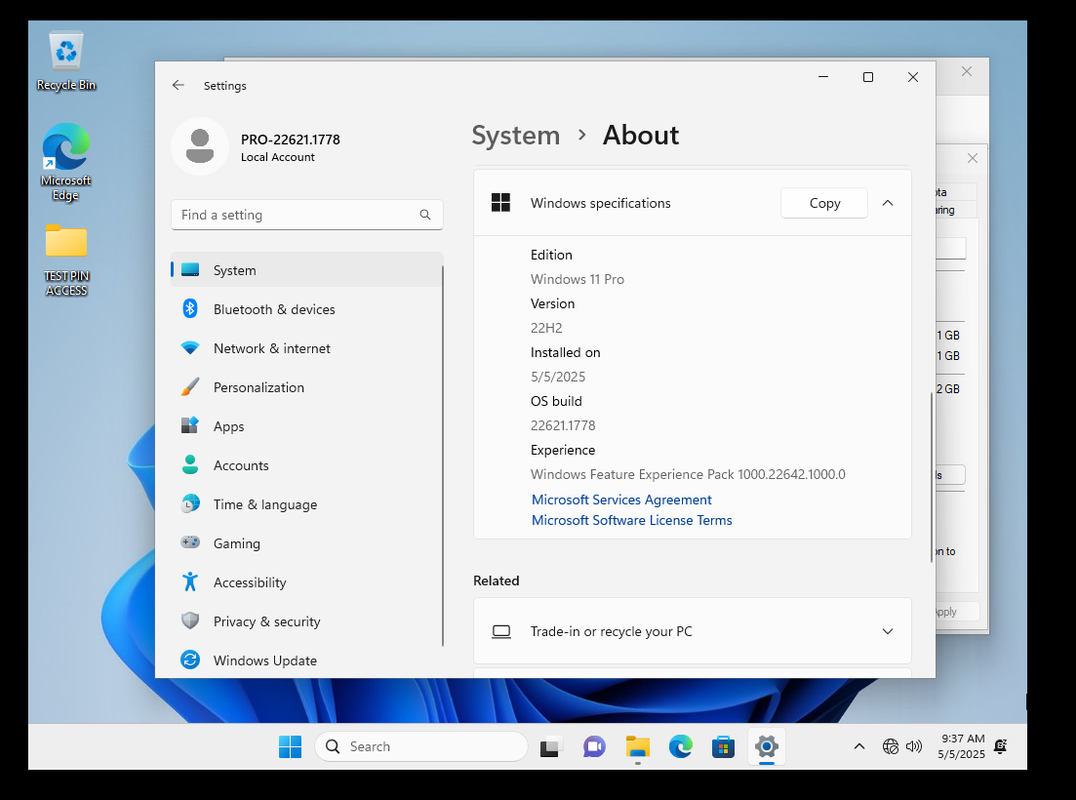Click the search magnifier in Find a setting
Image resolution: width=1076 pixels, height=800 pixels.
click(x=425, y=215)
